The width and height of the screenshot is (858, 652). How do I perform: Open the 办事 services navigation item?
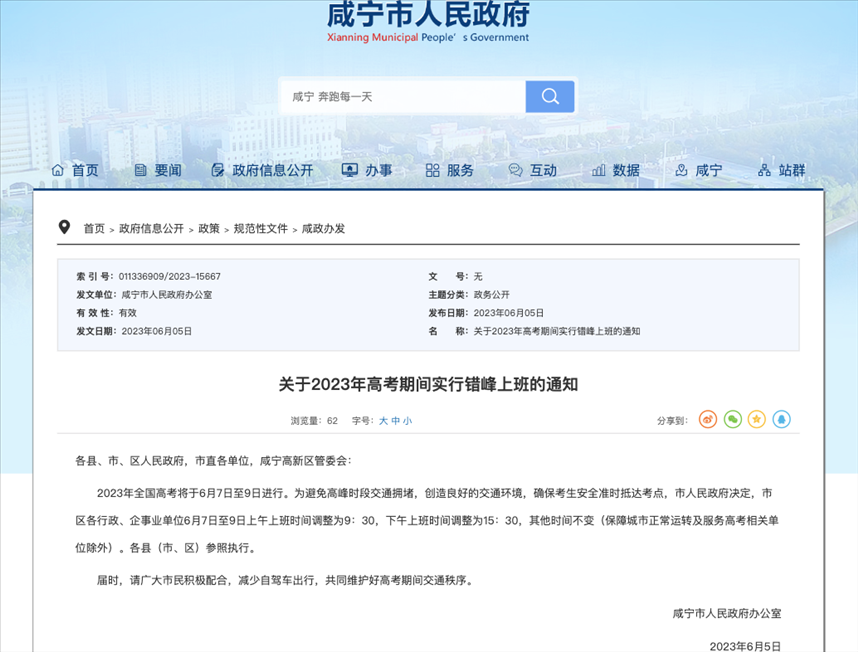point(367,171)
